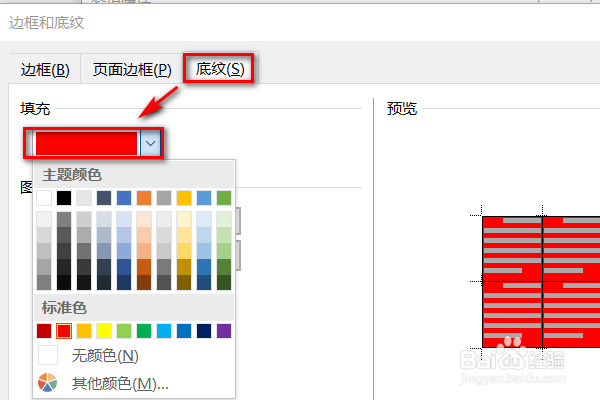Choose lightest gold tint in theme shades
600x400 pixels.
pyautogui.click(x=184, y=219)
